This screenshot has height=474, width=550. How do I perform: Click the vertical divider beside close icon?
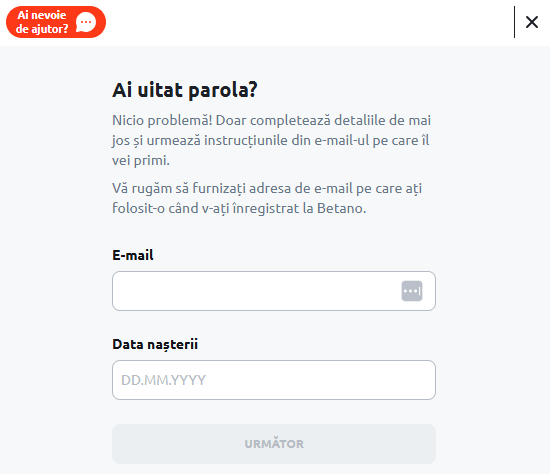click(x=514, y=22)
